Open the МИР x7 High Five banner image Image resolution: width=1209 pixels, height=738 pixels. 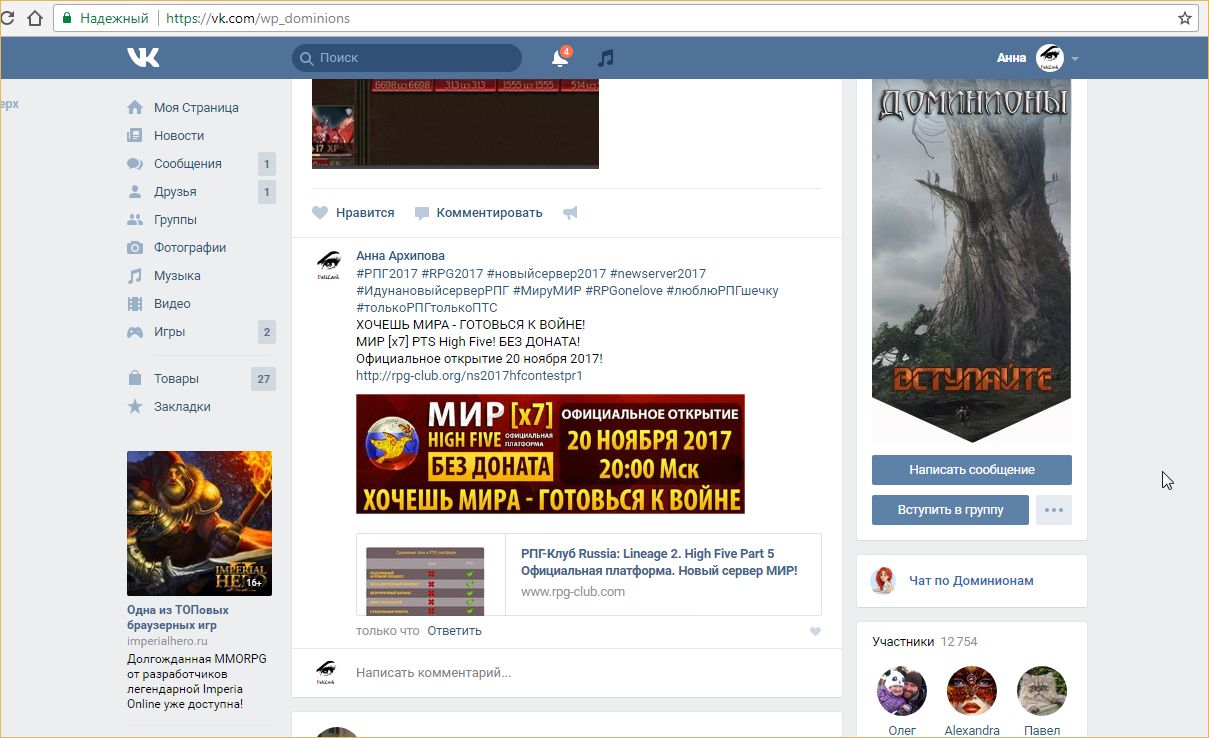pyautogui.click(x=550, y=454)
